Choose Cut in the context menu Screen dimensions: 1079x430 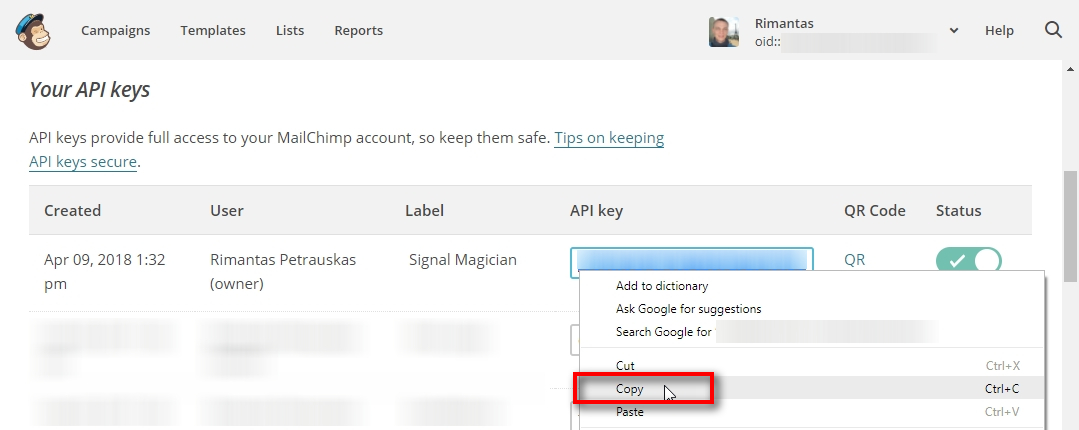[x=625, y=366]
